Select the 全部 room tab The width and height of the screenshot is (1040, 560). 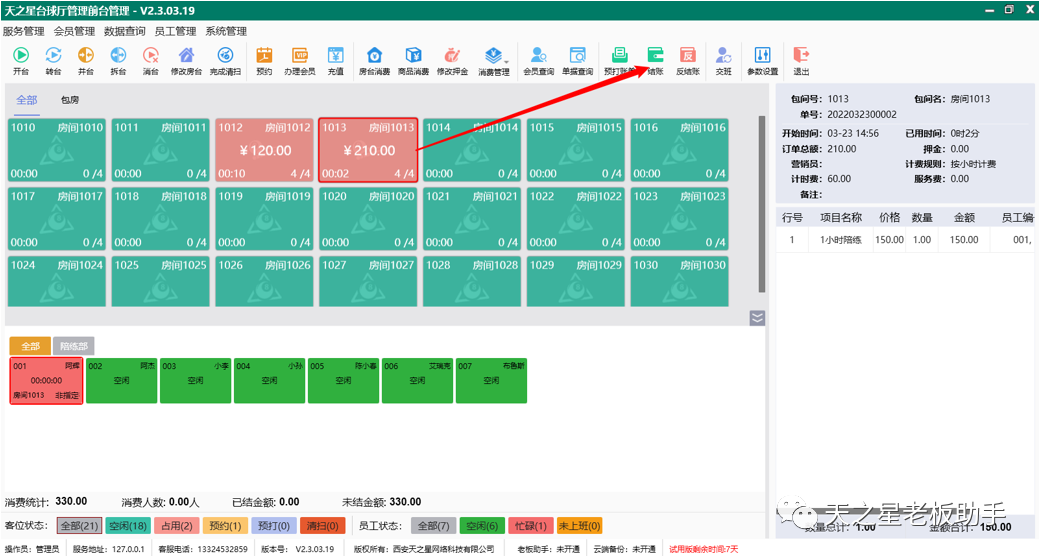tap(27, 100)
